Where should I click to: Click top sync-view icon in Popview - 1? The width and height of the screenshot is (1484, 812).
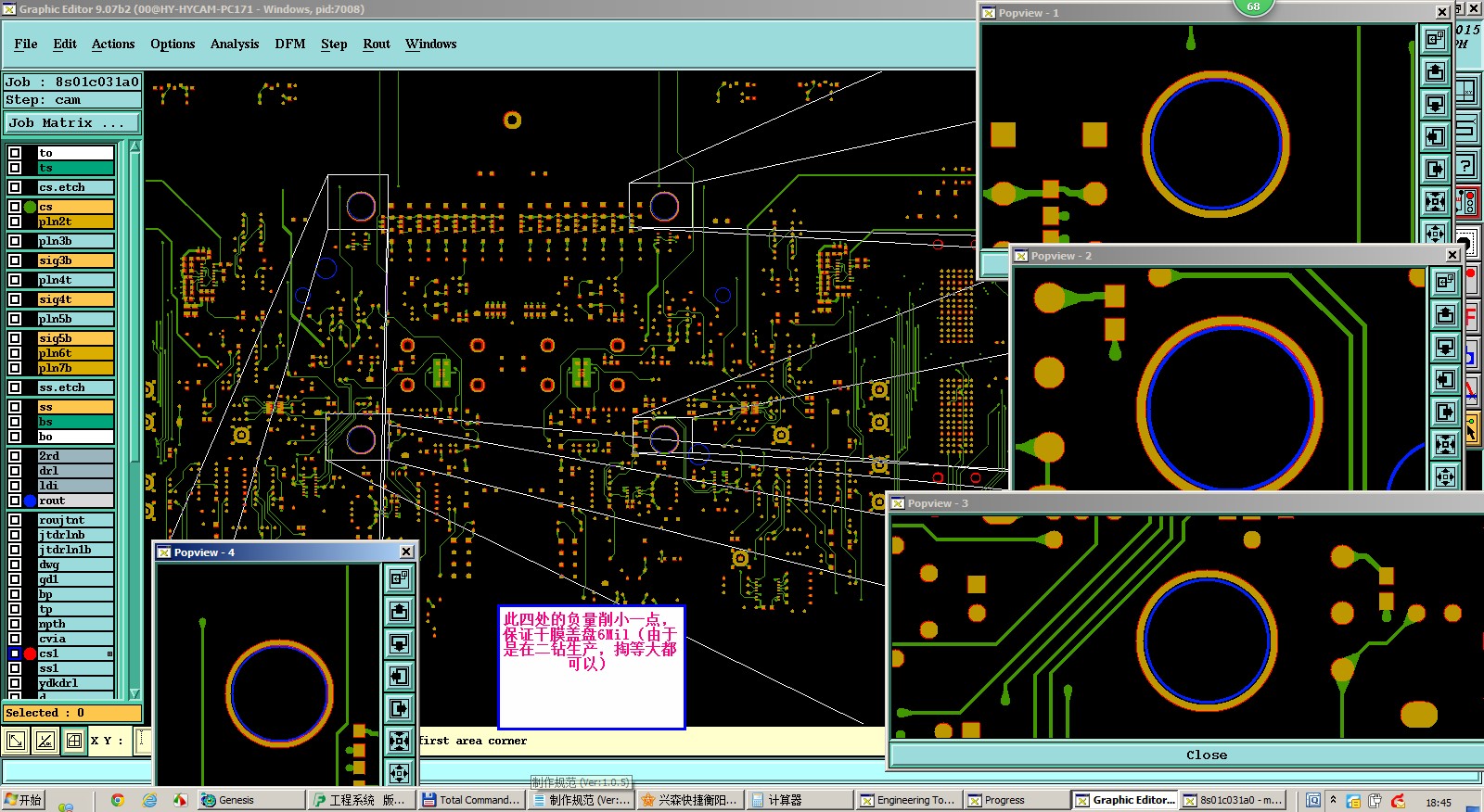pos(1435,39)
